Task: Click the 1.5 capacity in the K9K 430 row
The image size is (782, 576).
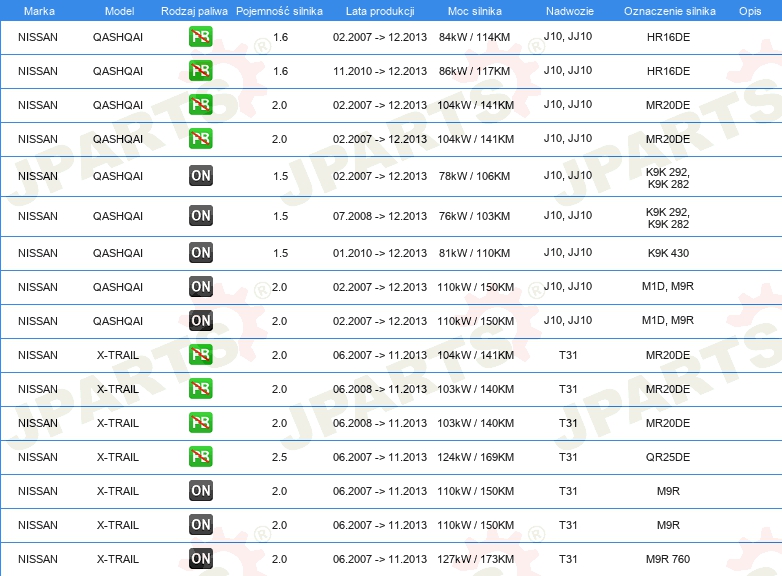Action: tap(280, 253)
